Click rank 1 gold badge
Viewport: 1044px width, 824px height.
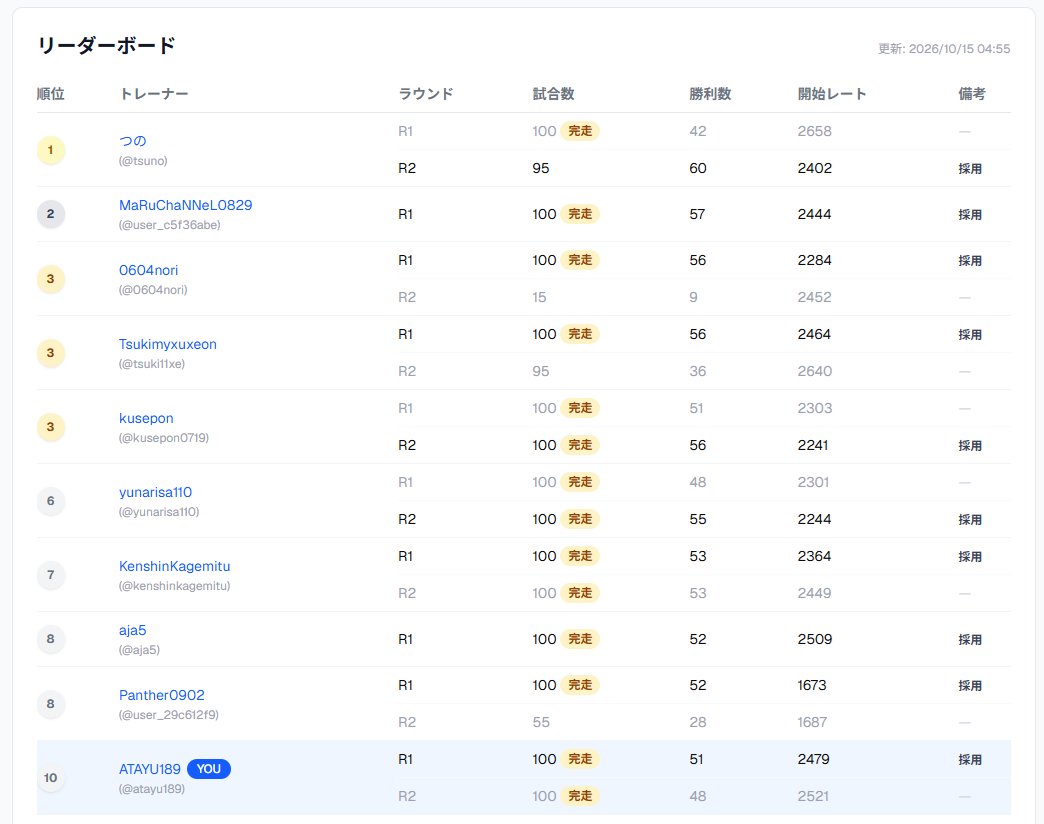[x=51, y=150]
